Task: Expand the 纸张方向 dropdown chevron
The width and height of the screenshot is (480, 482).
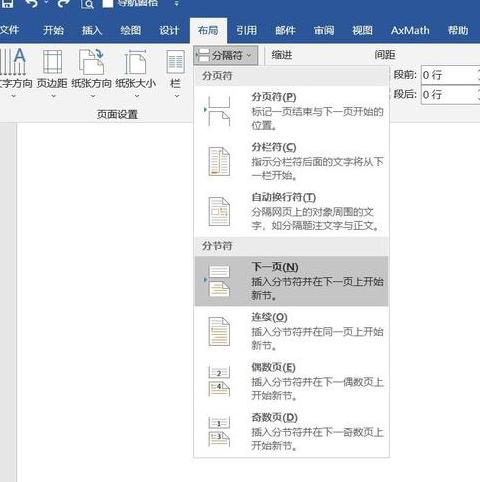Action: (93, 96)
